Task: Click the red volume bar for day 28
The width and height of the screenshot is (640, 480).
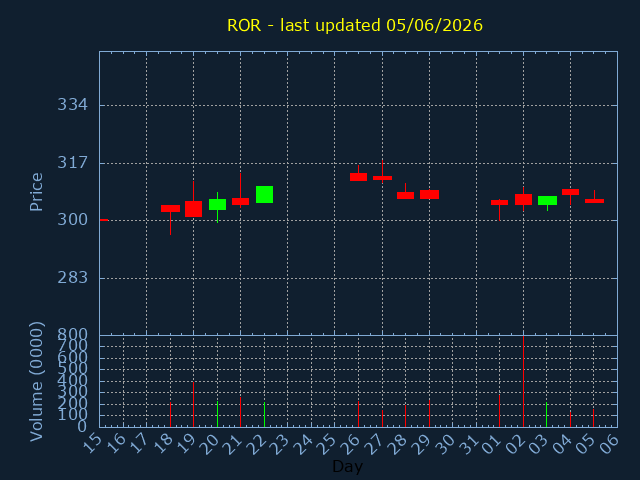Action: click(x=405, y=416)
